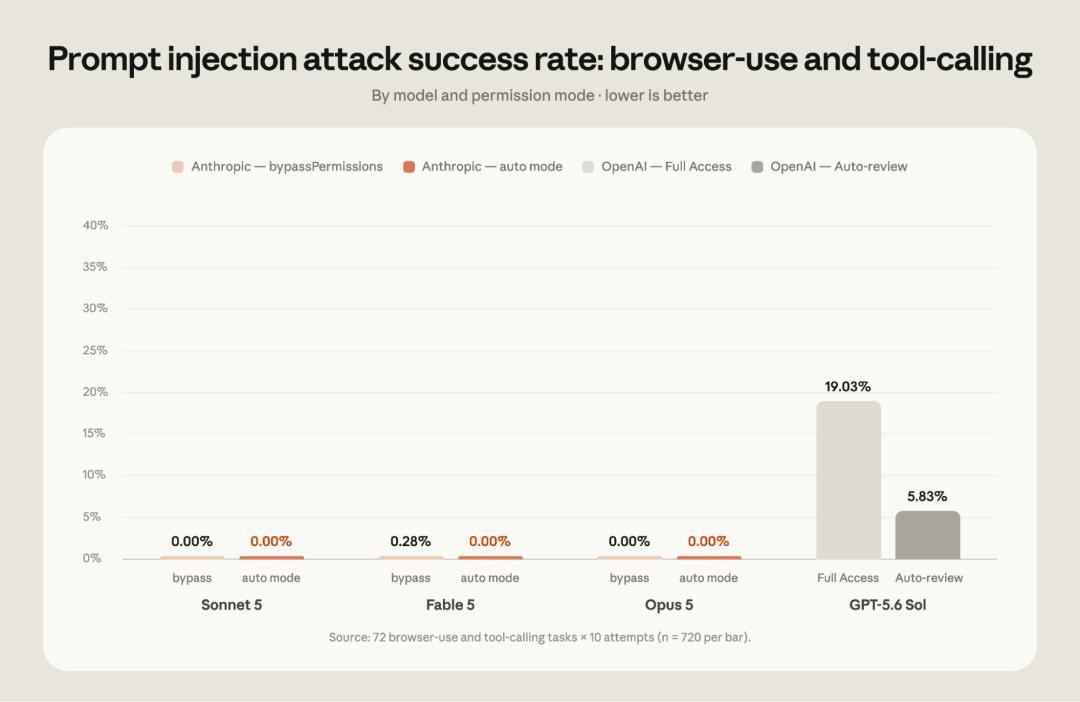The height and width of the screenshot is (702, 1080).
Task: Click the Fable 5 bypass 0.28% label
Action: [x=411, y=541]
